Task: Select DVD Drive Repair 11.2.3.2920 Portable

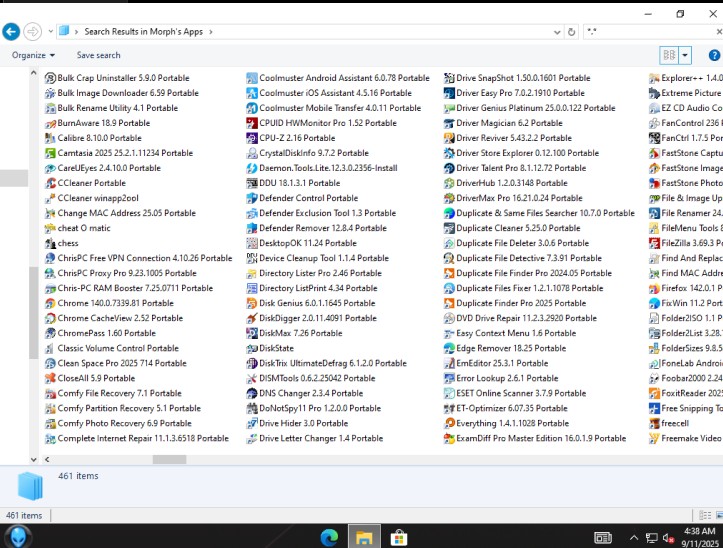Action: click(x=520, y=318)
